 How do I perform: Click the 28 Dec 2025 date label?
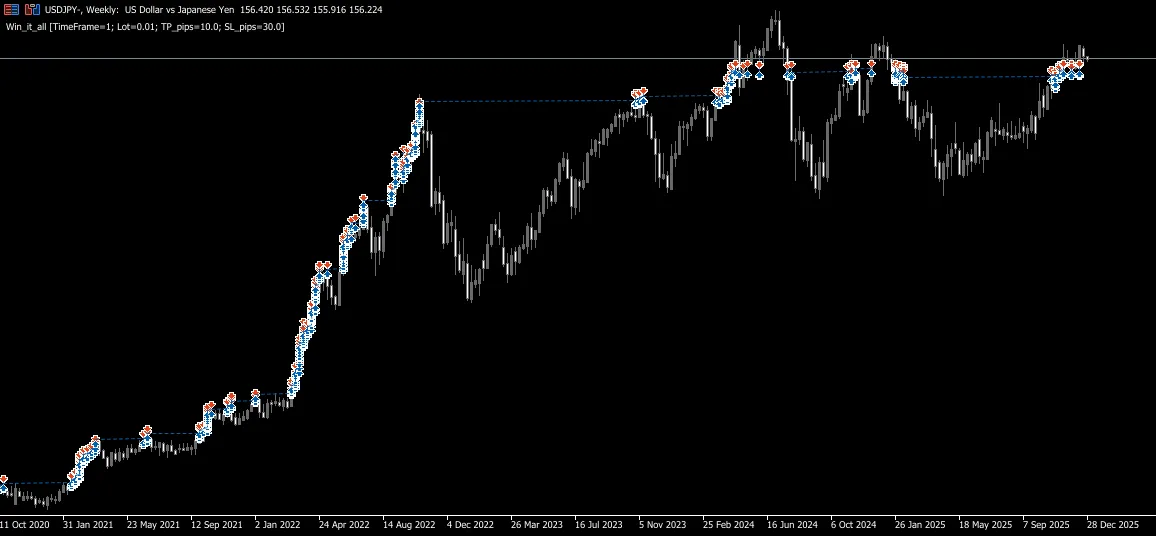[1113, 526]
